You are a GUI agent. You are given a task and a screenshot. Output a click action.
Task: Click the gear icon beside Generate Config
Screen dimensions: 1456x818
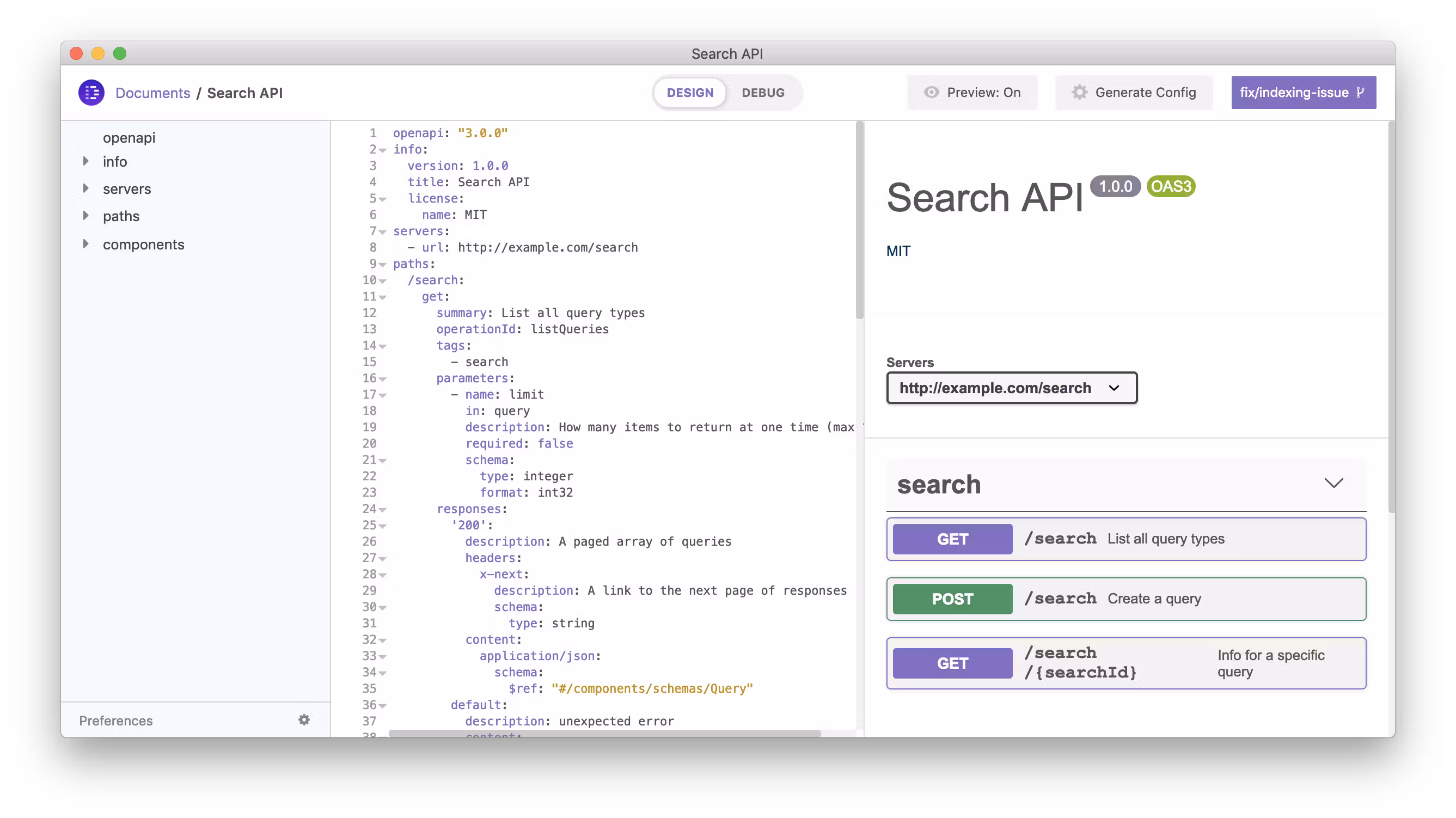point(1079,92)
